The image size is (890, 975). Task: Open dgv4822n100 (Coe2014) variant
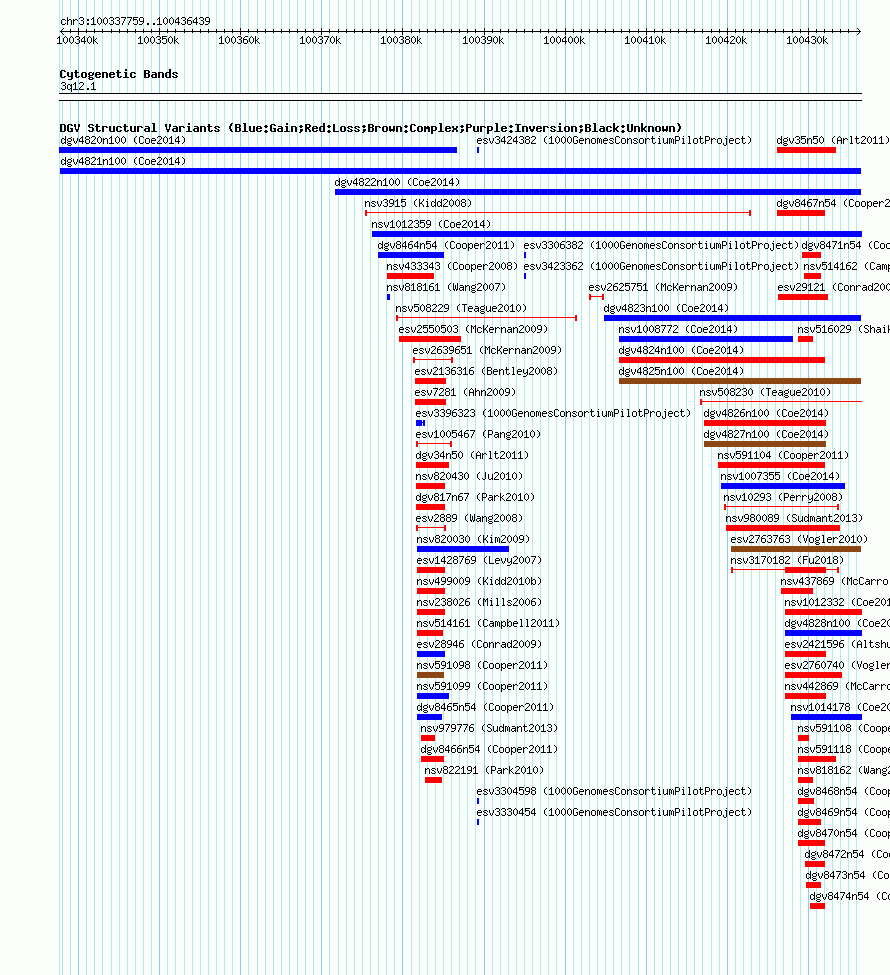click(x=397, y=182)
